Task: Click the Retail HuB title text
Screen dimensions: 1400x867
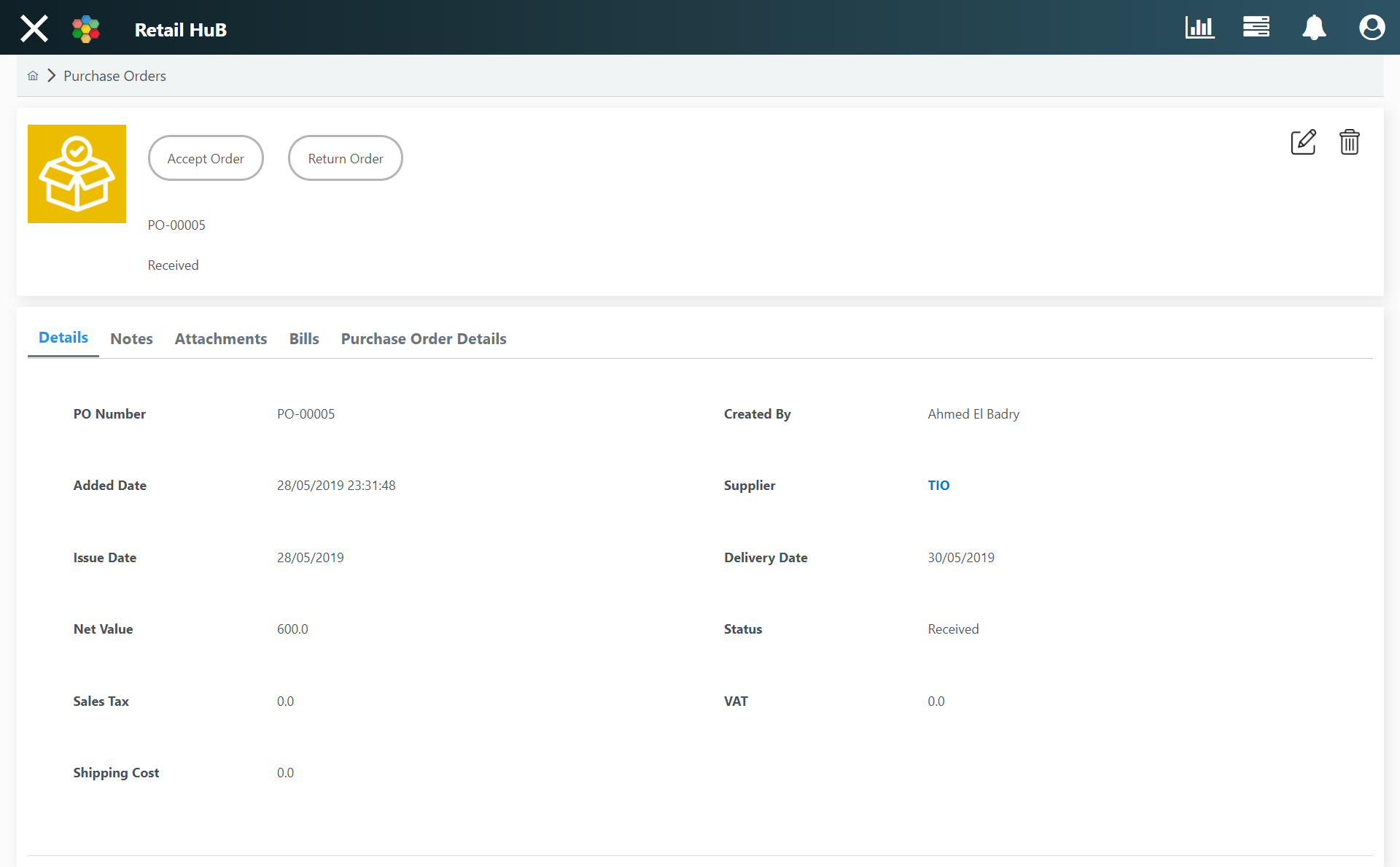Action: pyautogui.click(x=181, y=30)
